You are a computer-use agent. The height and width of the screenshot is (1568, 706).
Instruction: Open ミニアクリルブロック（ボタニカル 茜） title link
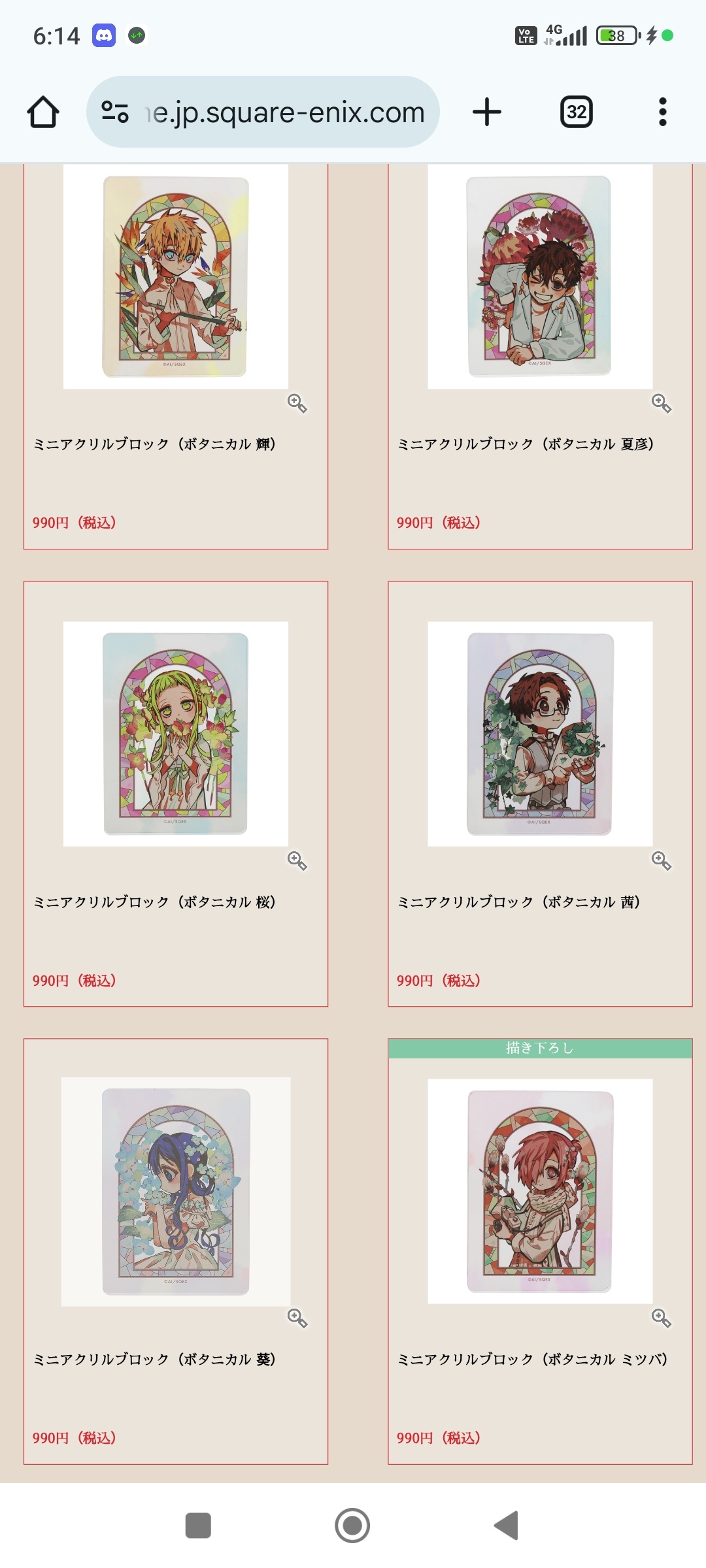tap(519, 902)
